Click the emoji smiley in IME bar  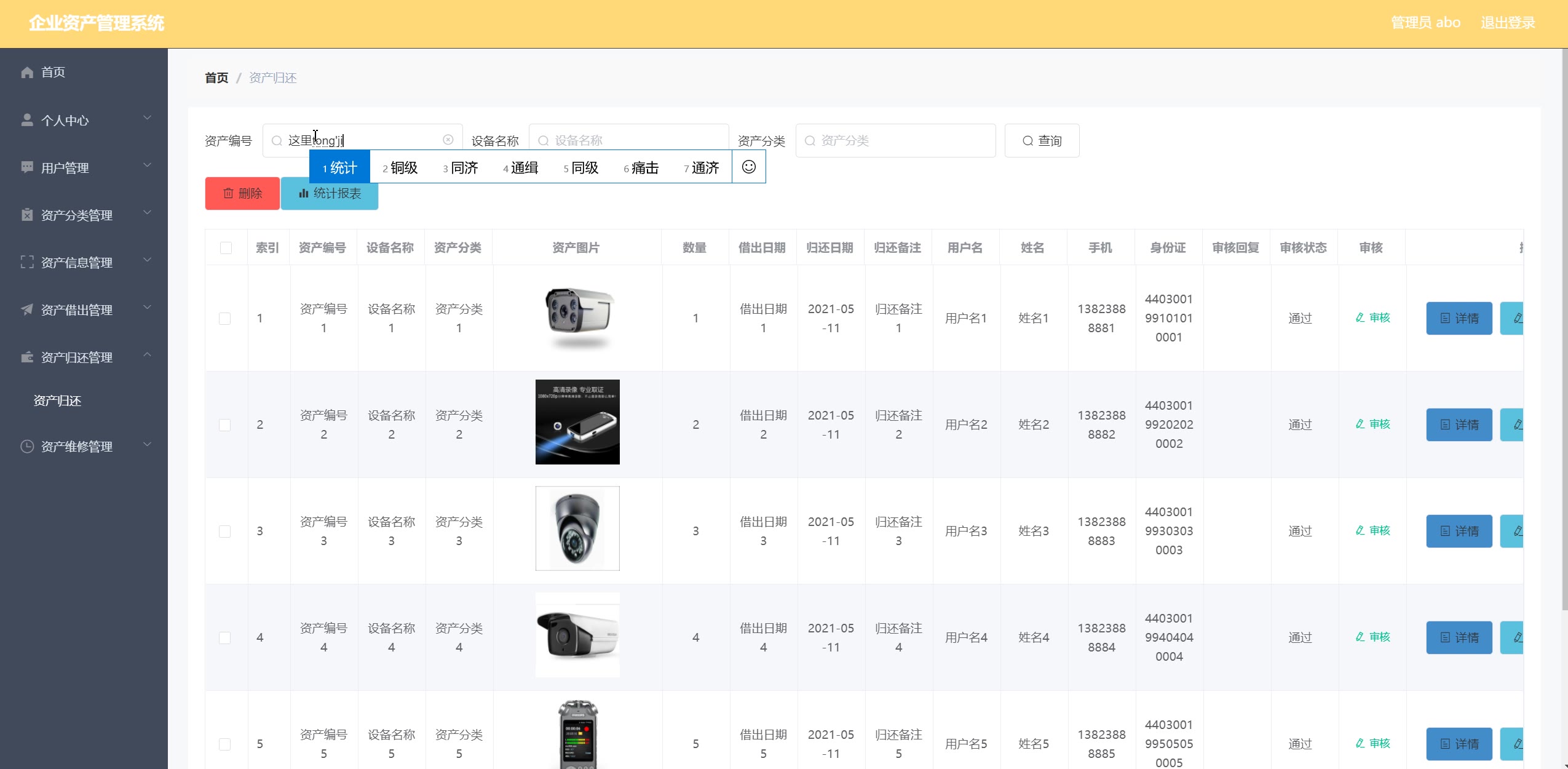[x=748, y=167]
